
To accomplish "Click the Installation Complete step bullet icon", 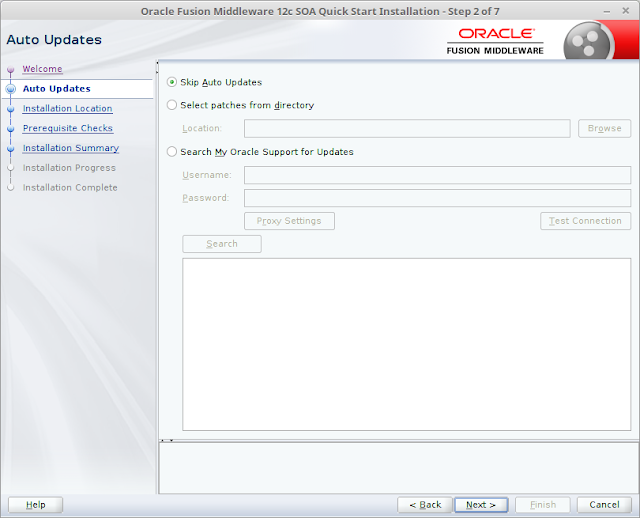I will click(11, 188).
